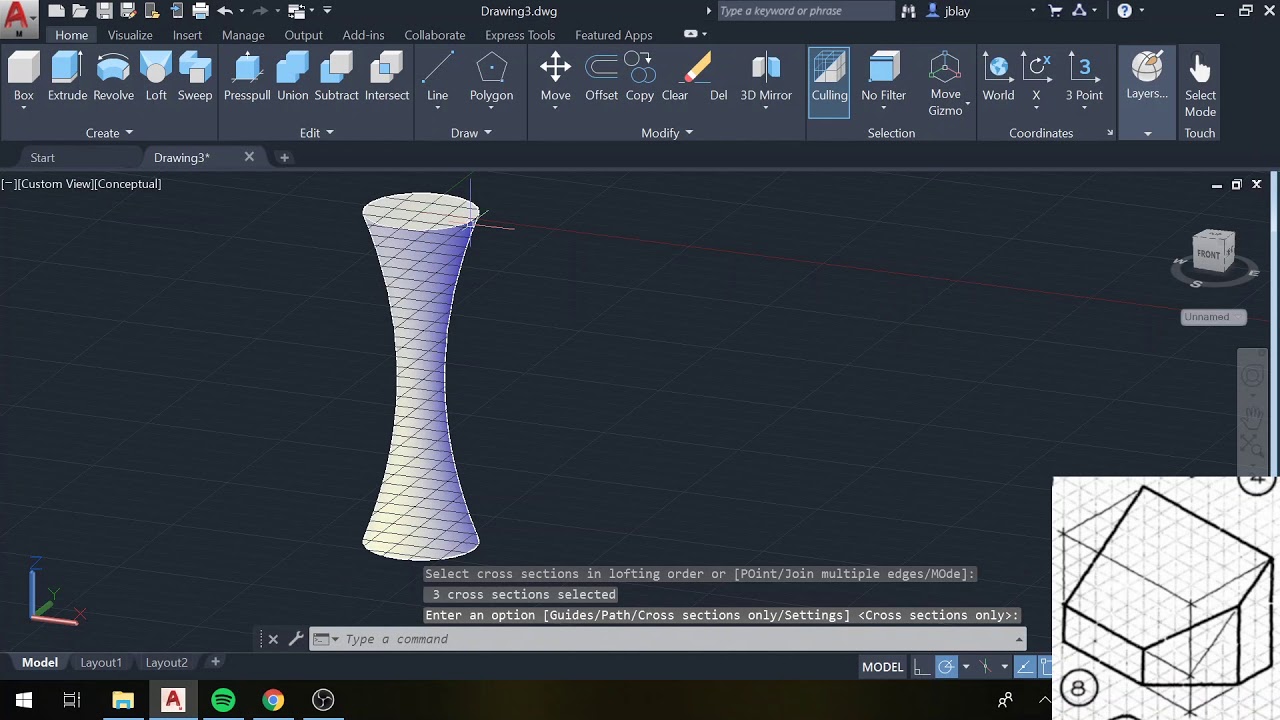The image size is (1280, 720).
Task: Use the Intersect tool
Action: [387, 78]
